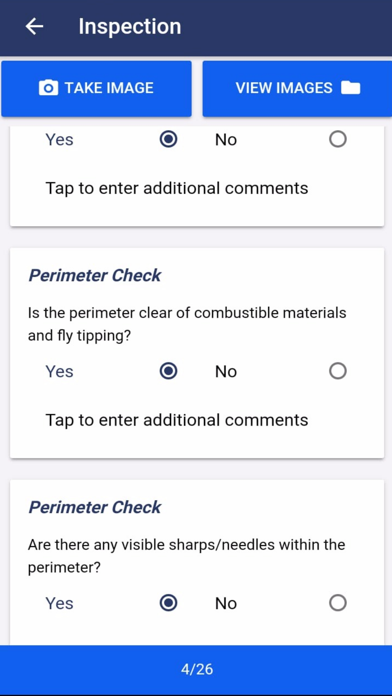Open the TAKE IMAGE button

(96, 89)
